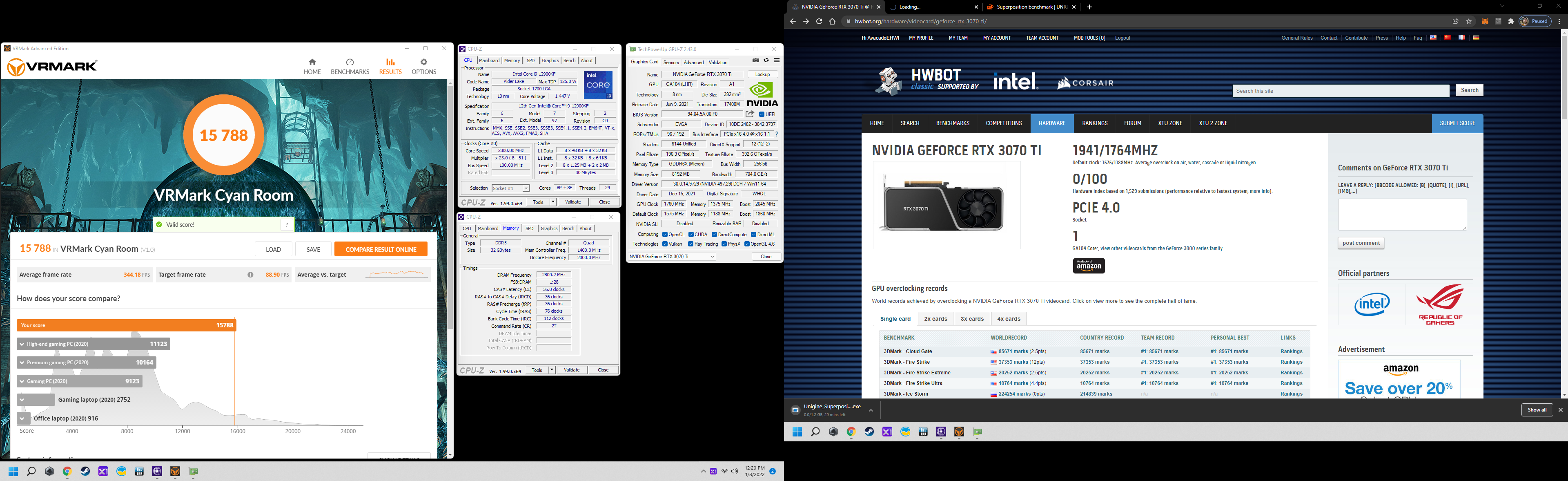Click MetaMask fox extension icon
Viewport: 1568px width, 481px height.
coord(1485,21)
